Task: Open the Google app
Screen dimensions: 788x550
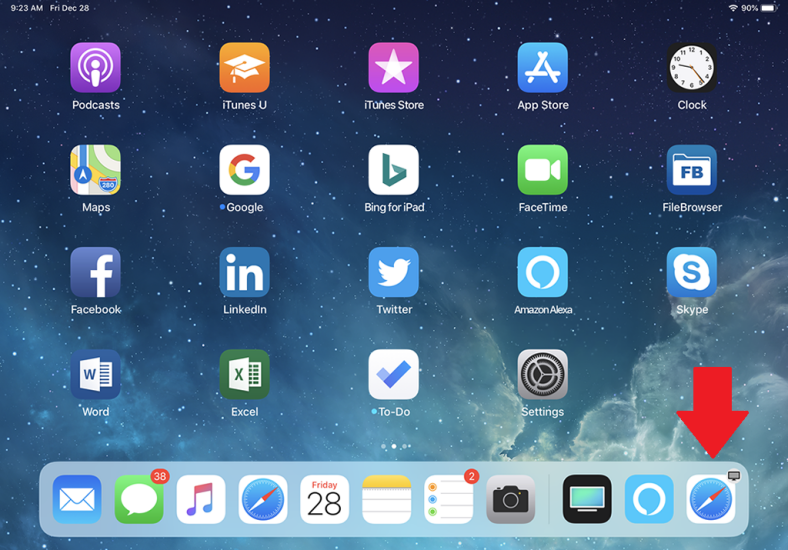Action: (244, 170)
